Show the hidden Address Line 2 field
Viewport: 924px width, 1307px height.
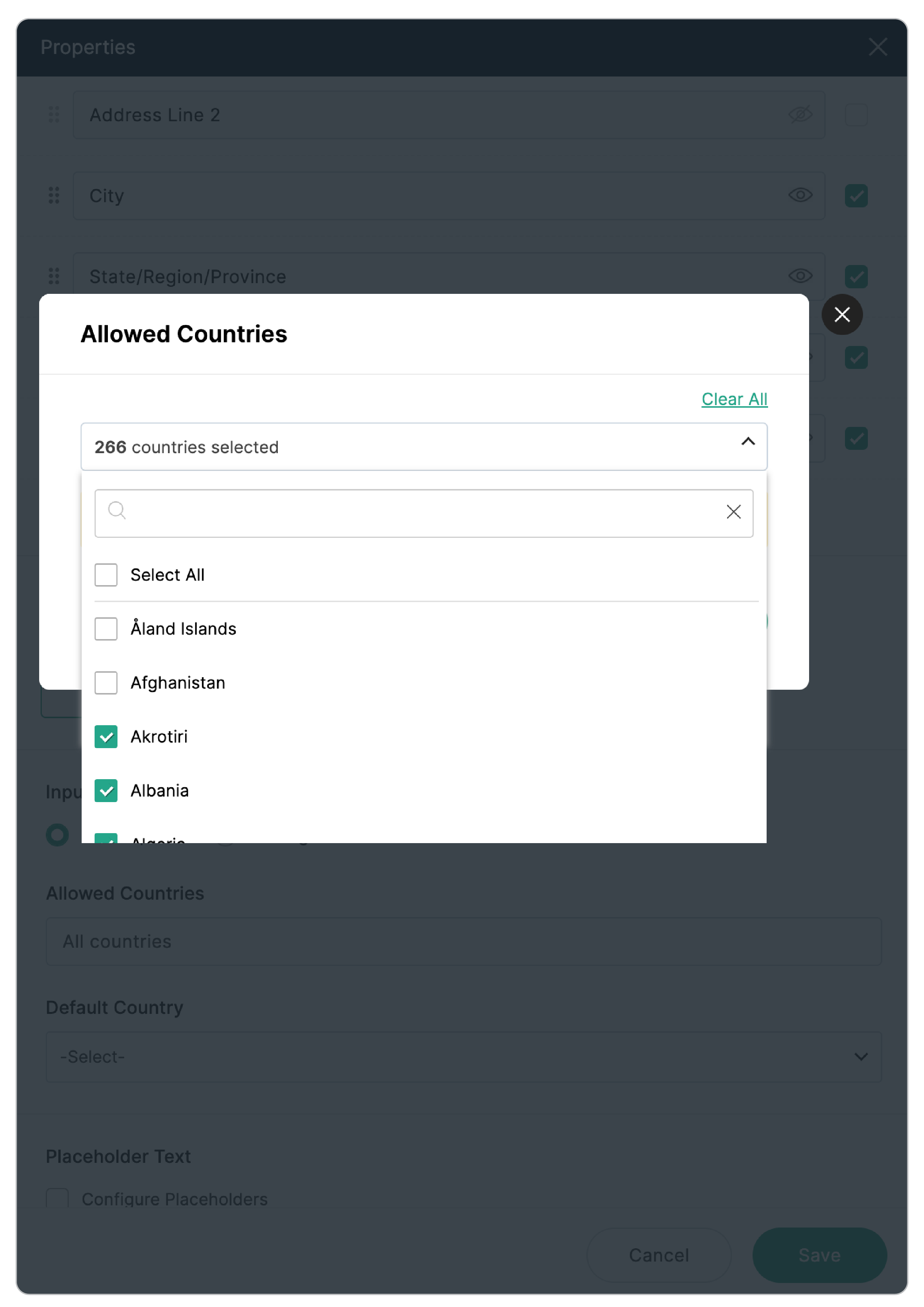click(x=800, y=115)
